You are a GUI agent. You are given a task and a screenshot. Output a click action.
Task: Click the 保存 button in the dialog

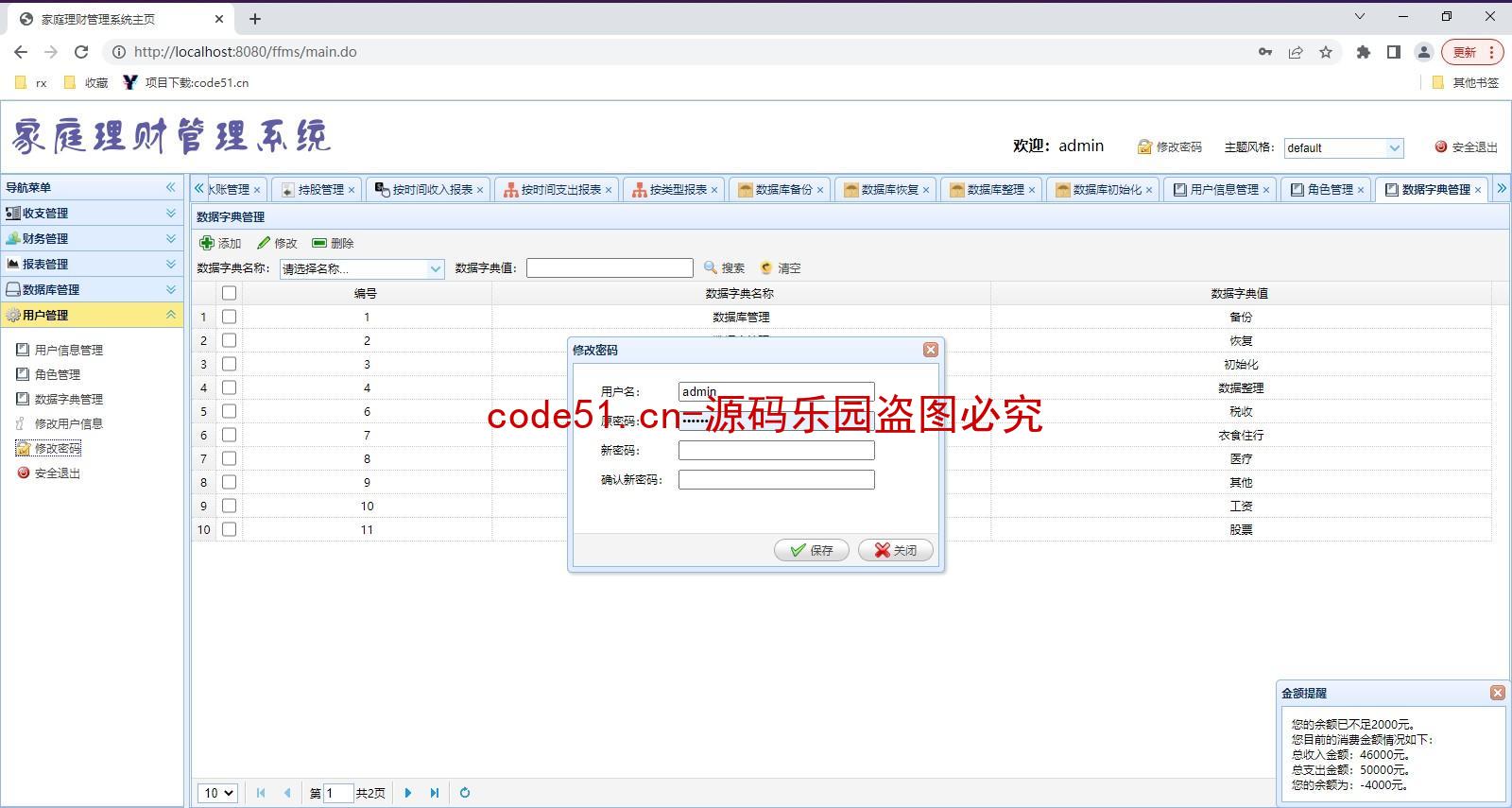811,550
